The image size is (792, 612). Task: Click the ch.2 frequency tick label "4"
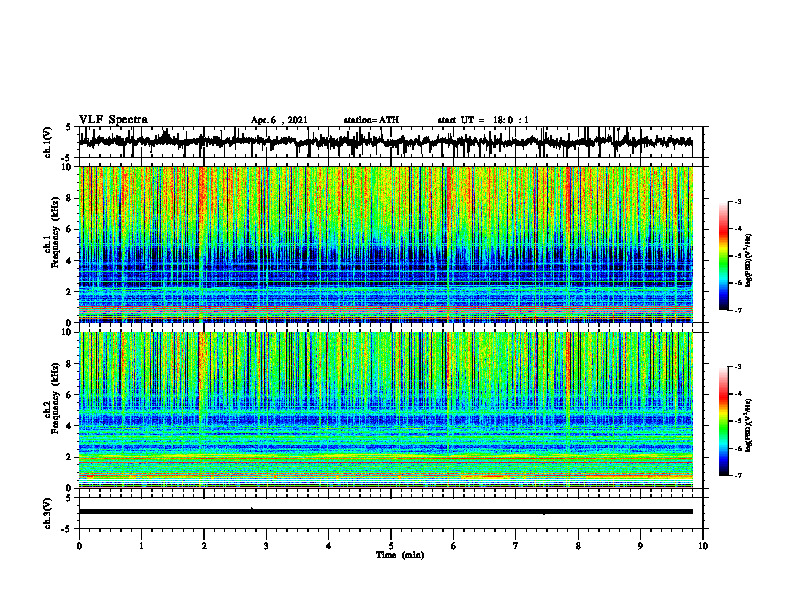[x=70, y=426]
